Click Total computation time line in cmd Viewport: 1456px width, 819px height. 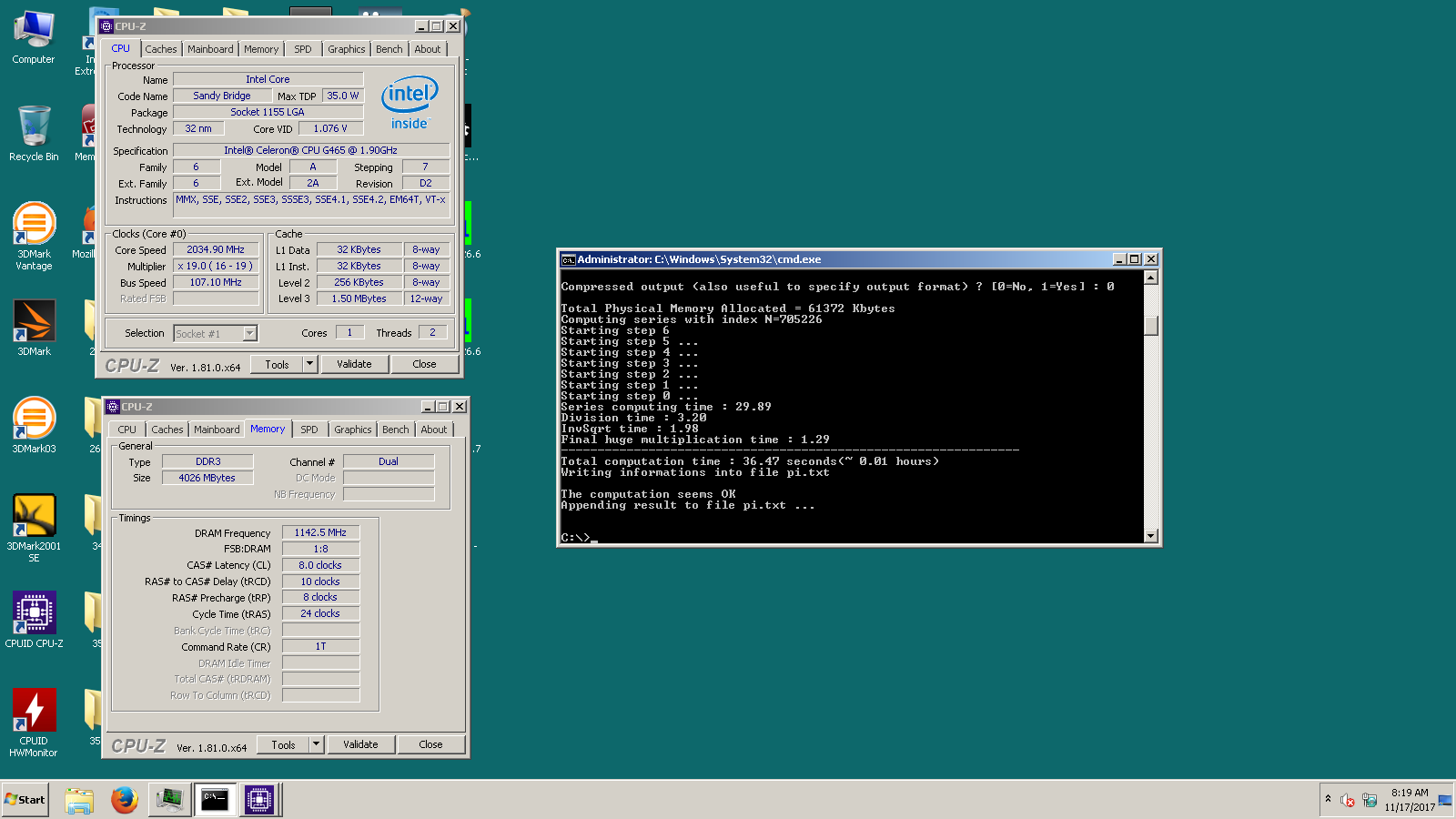tap(750, 461)
